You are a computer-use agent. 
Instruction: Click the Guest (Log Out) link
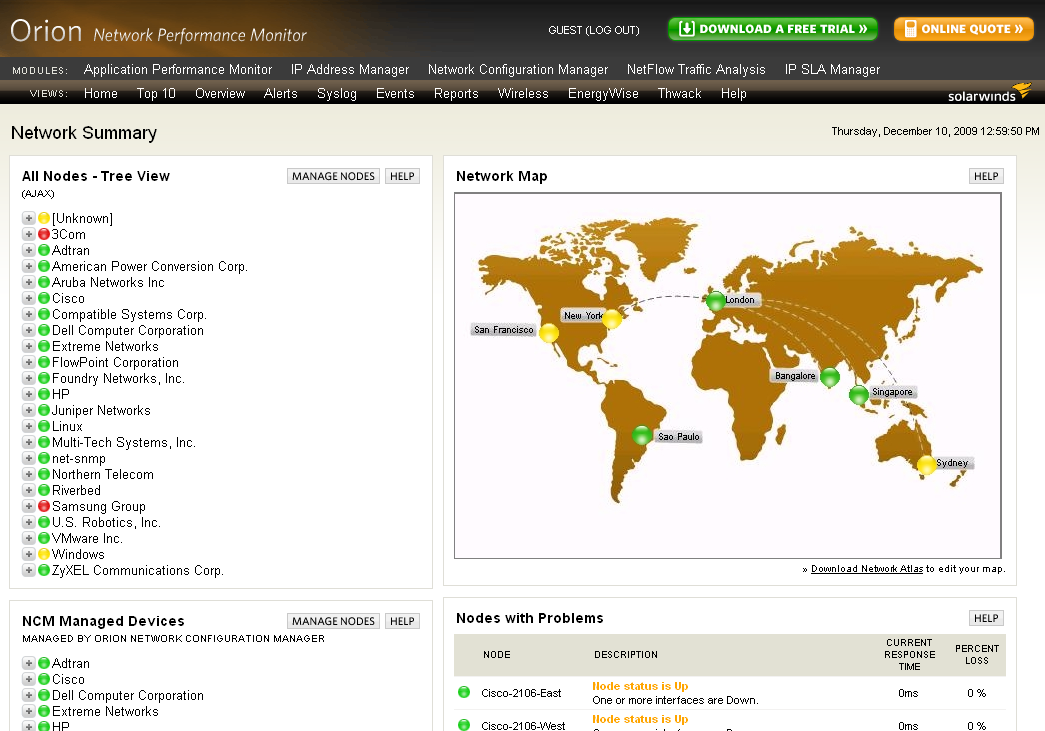(593, 30)
